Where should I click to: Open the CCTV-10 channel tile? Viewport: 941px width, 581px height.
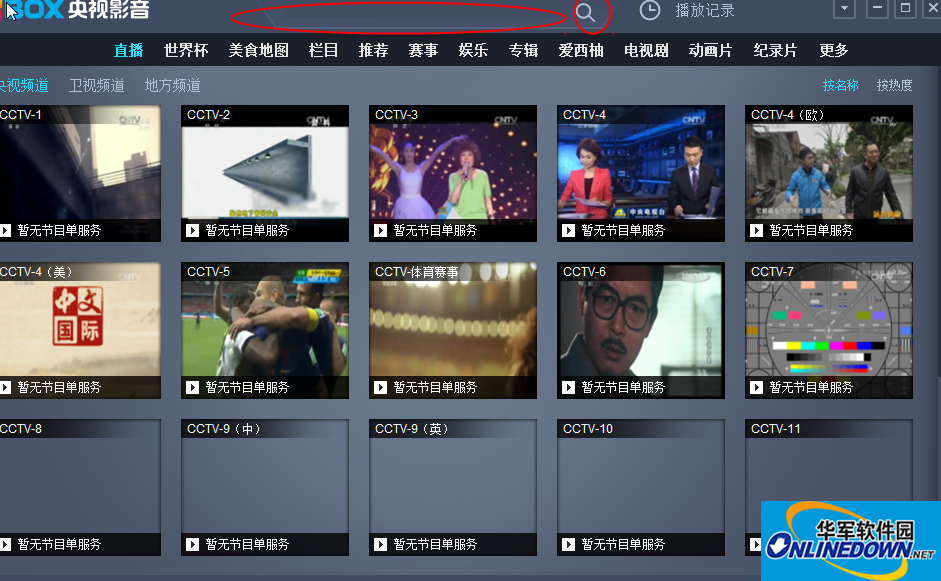640,487
